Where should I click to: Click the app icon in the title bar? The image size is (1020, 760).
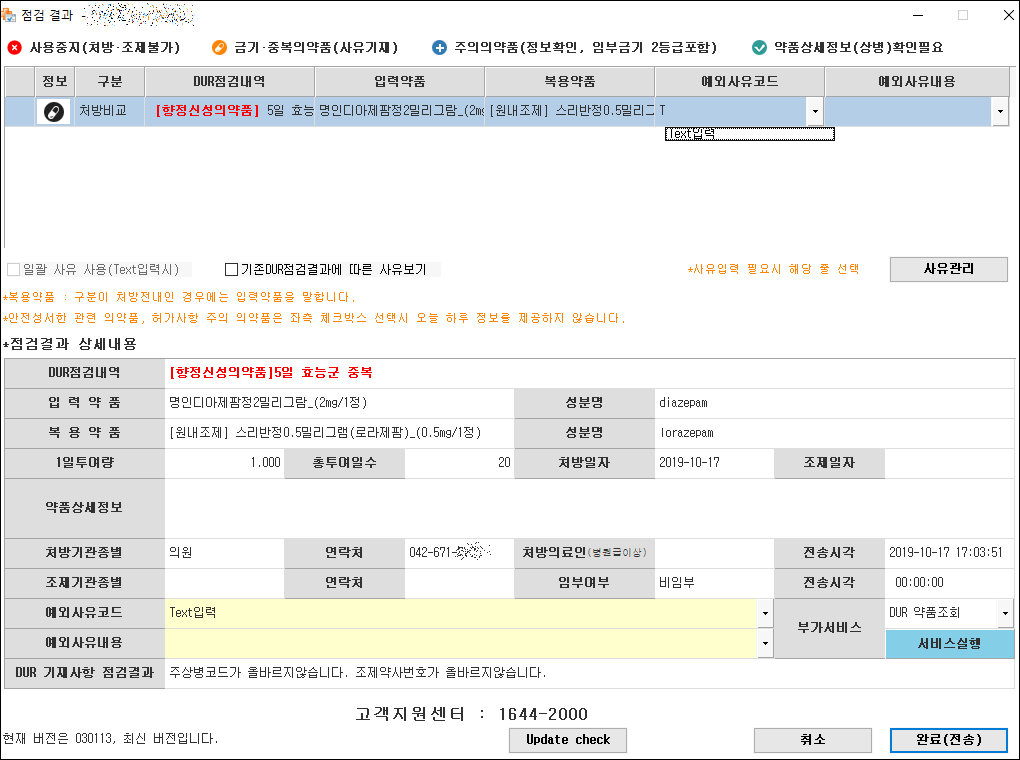[x=10, y=15]
